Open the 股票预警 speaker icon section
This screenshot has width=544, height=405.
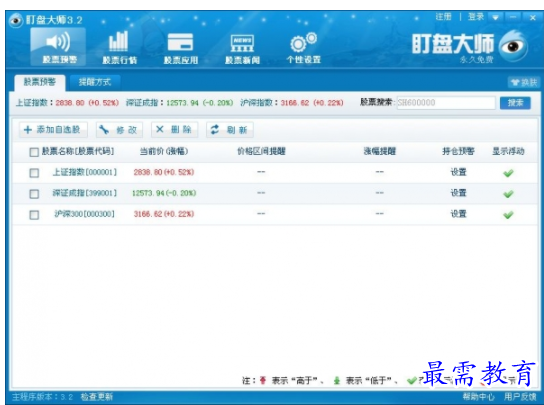(x=58, y=47)
